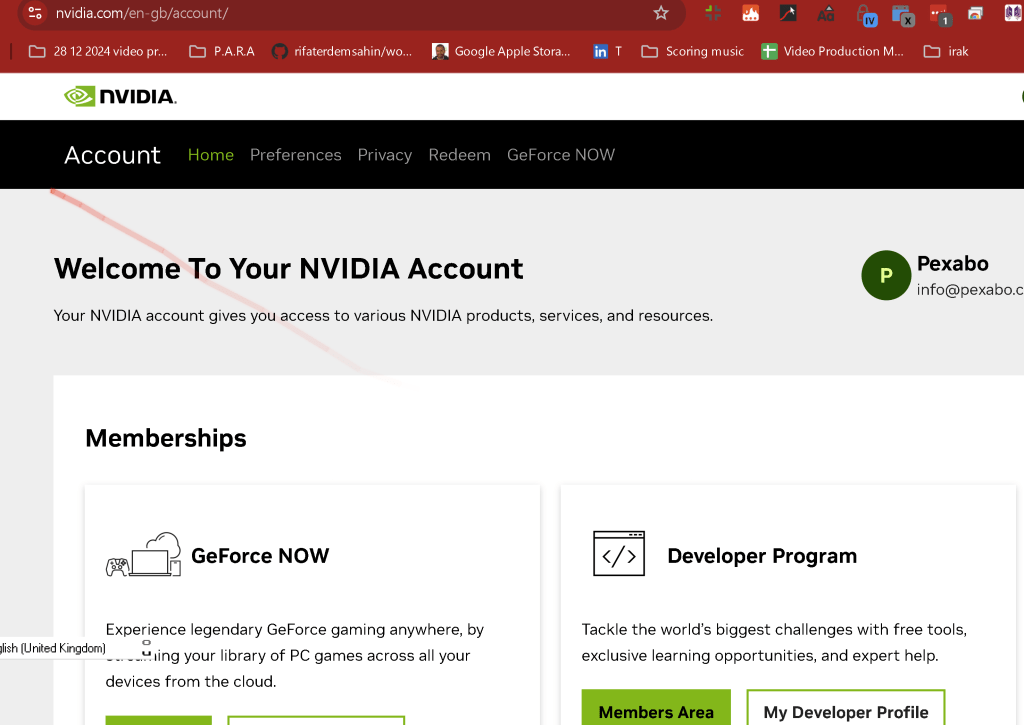Open the Redeem tab
Image resolution: width=1024 pixels, height=725 pixels.
(x=459, y=155)
